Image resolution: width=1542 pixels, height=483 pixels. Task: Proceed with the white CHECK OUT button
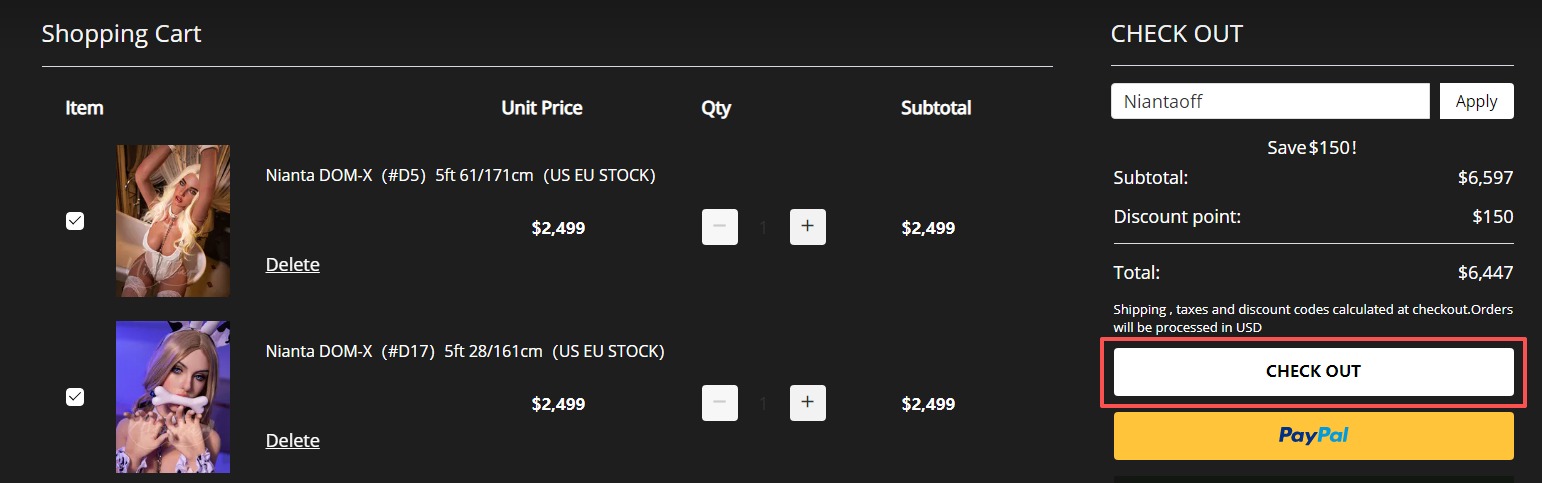coord(1313,372)
